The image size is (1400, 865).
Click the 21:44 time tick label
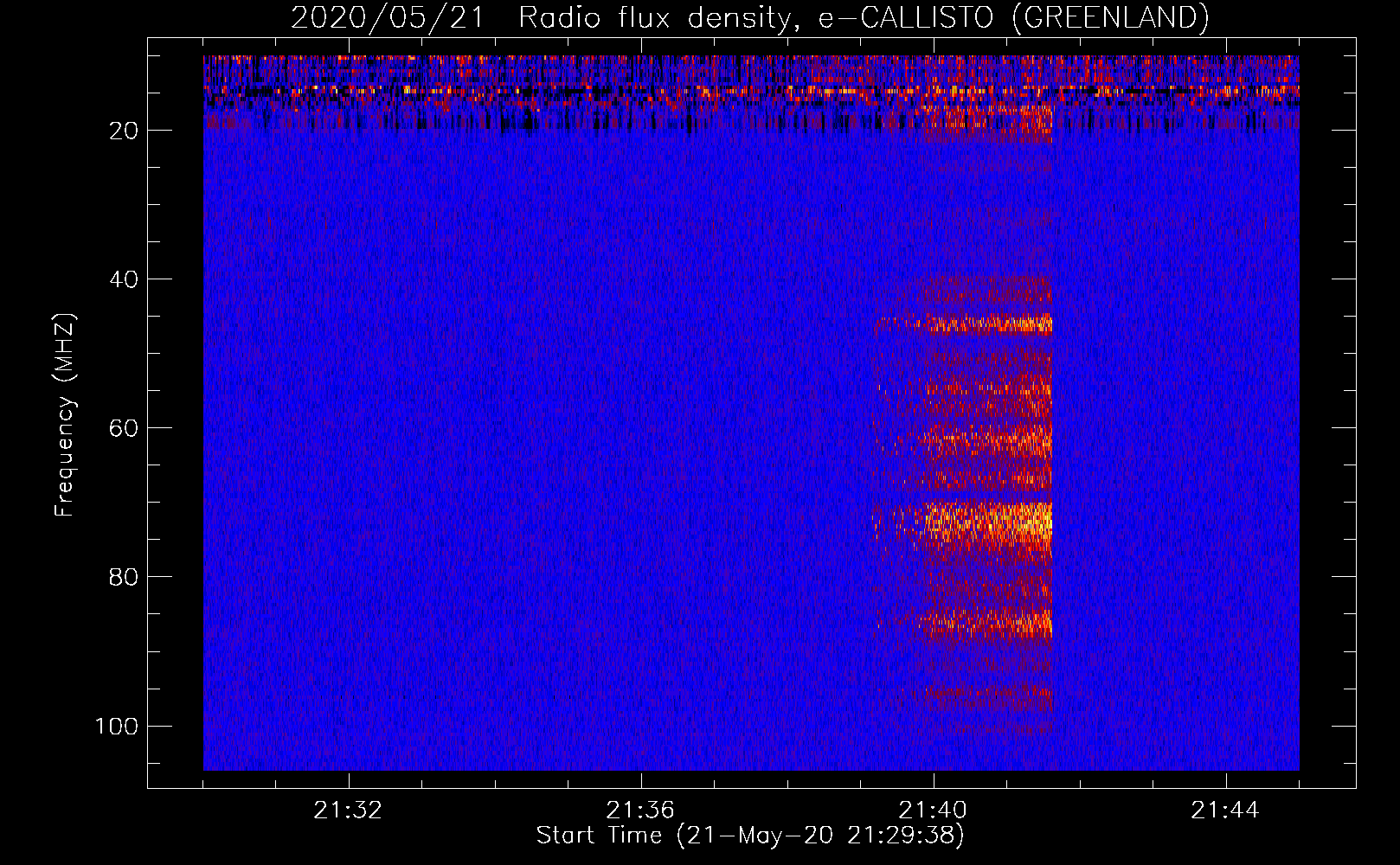(x=1225, y=811)
